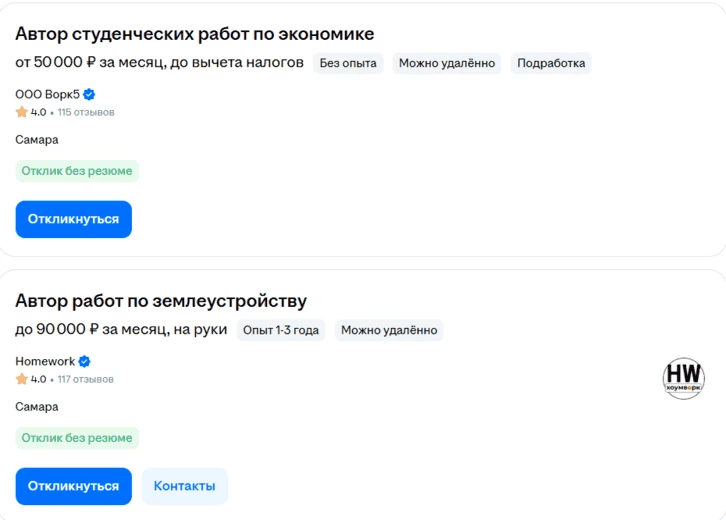The width and height of the screenshot is (726, 520).
Task: Click the Опыт 1-3 года tag
Action: (x=281, y=330)
